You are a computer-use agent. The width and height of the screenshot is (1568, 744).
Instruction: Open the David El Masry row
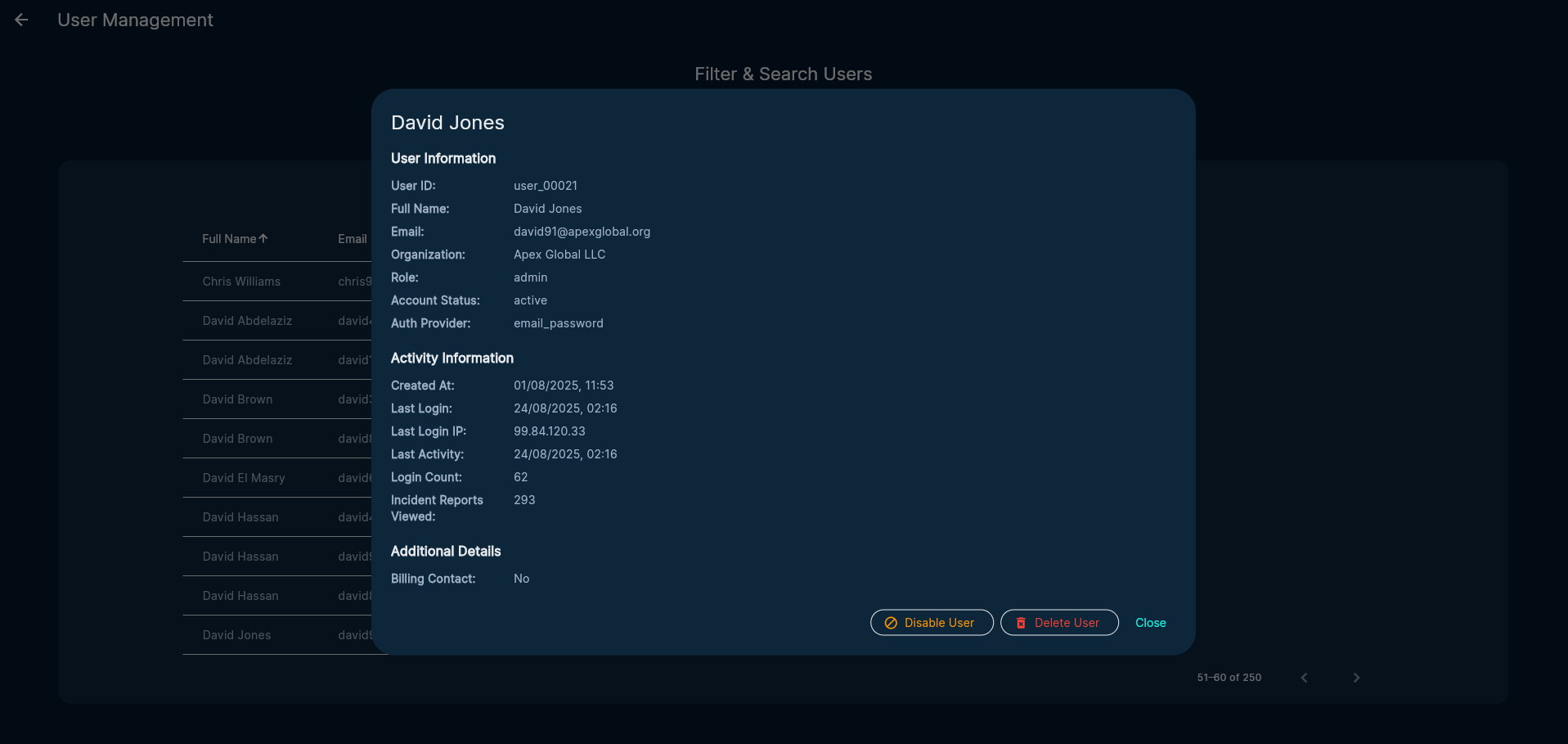coord(277,478)
